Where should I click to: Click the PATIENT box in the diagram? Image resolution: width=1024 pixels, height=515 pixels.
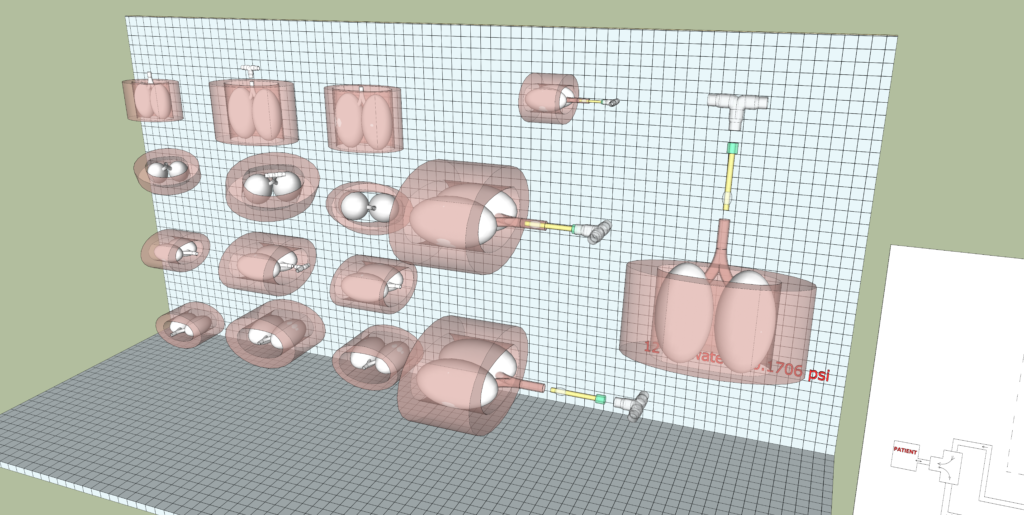click(x=905, y=454)
